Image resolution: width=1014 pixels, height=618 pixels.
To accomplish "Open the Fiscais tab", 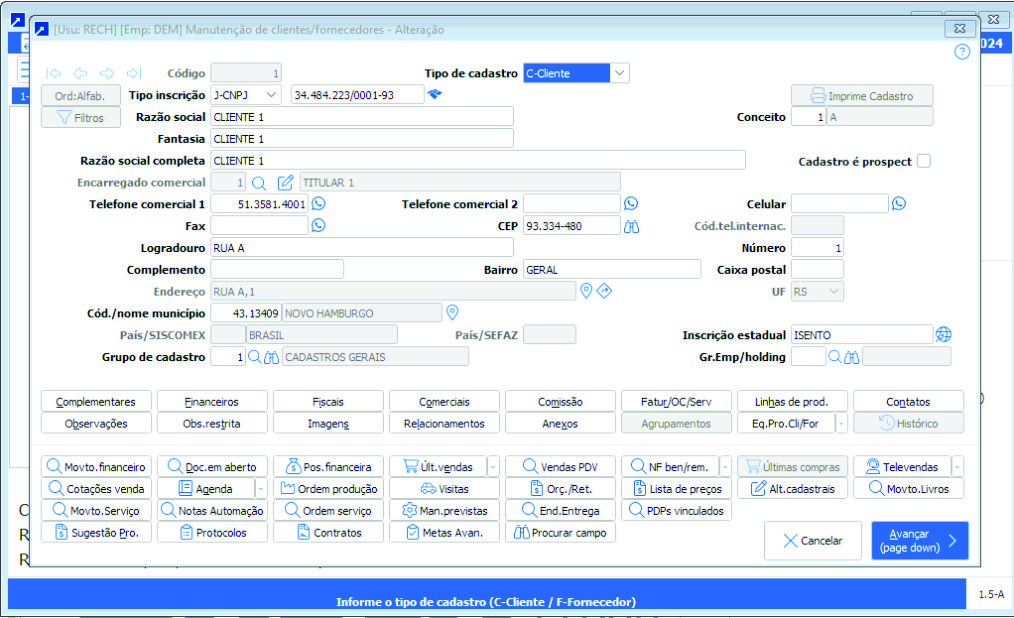I will coord(328,400).
